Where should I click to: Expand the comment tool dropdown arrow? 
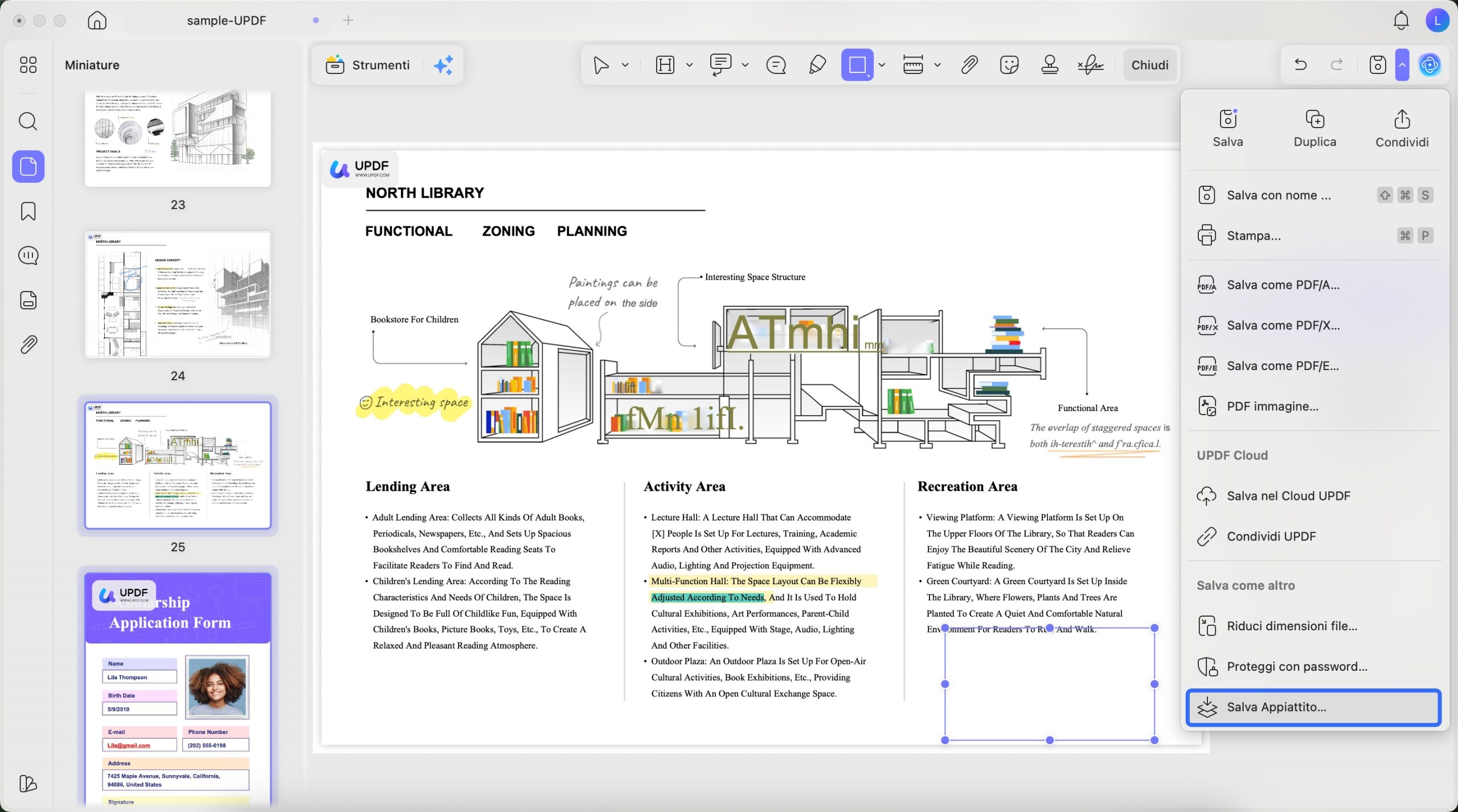click(745, 65)
